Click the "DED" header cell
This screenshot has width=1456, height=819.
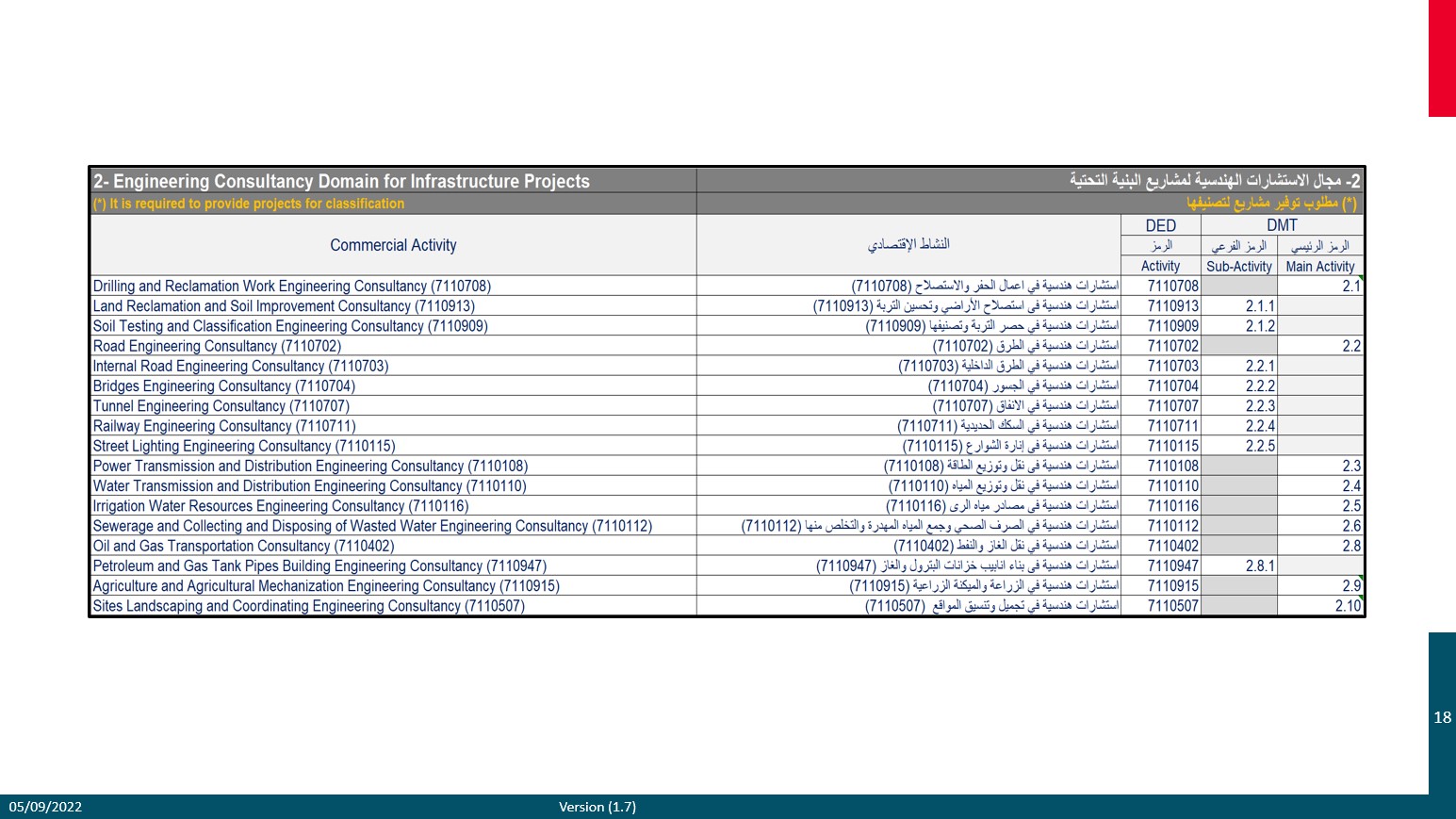pyautogui.click(x=1160, y=225)
